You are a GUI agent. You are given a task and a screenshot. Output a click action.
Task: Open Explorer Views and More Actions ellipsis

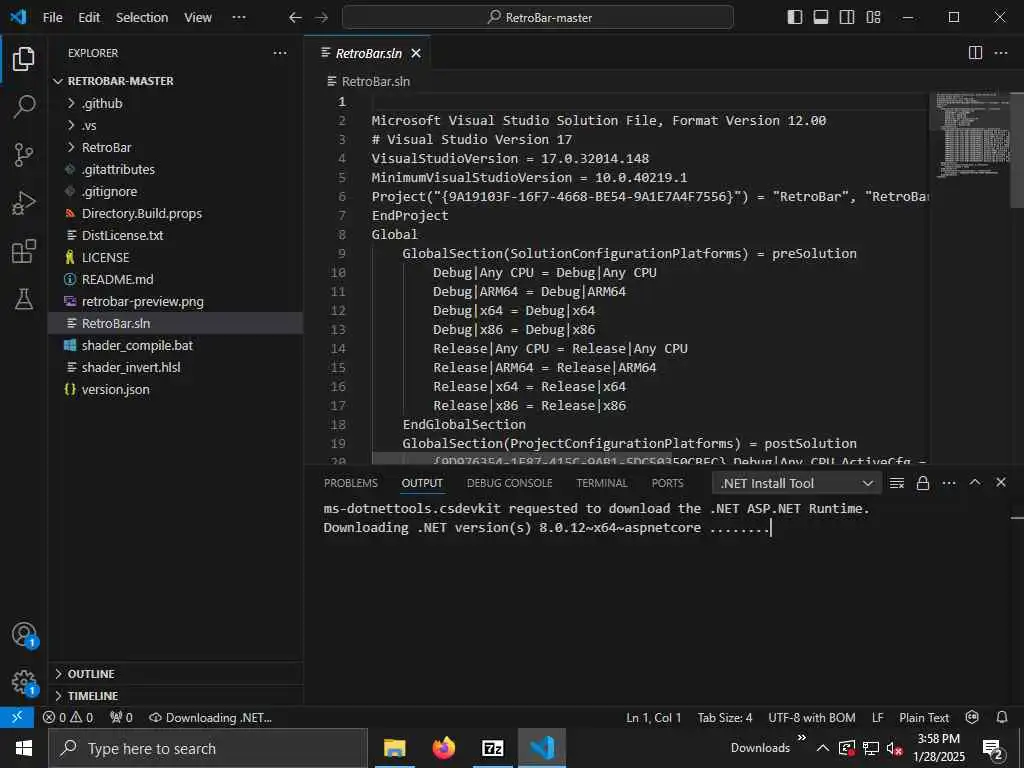(x=280, y=53)
